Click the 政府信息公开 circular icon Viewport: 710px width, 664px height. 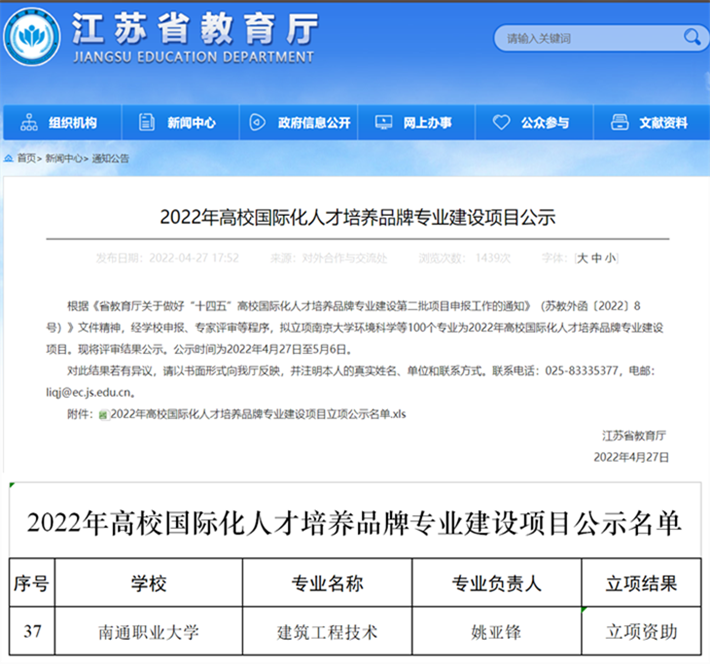click(x=257, y=122)
